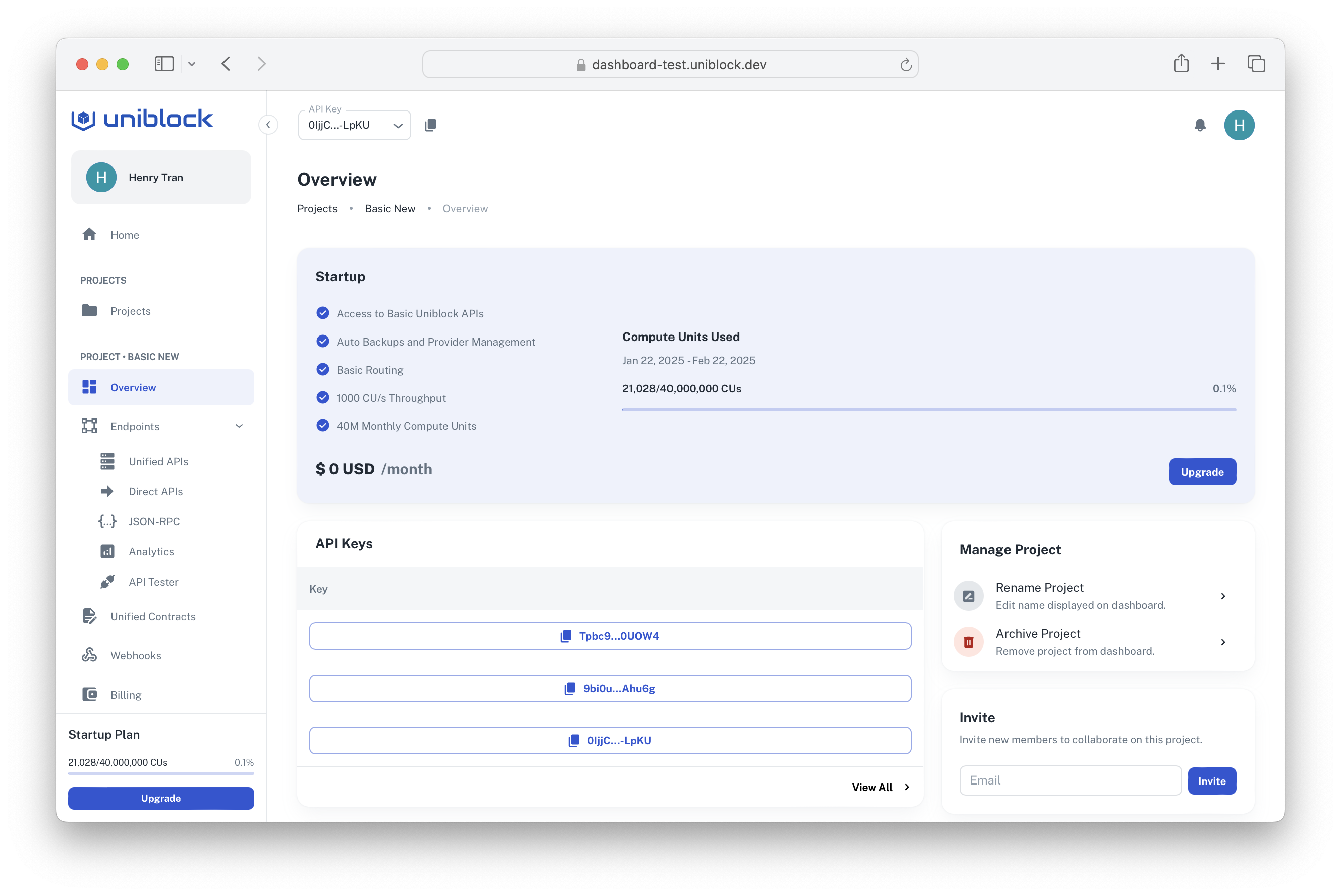This screenshot has height=896, width=1341.
Task: Click Upgrade in the Startup card
Action: 1201,472
